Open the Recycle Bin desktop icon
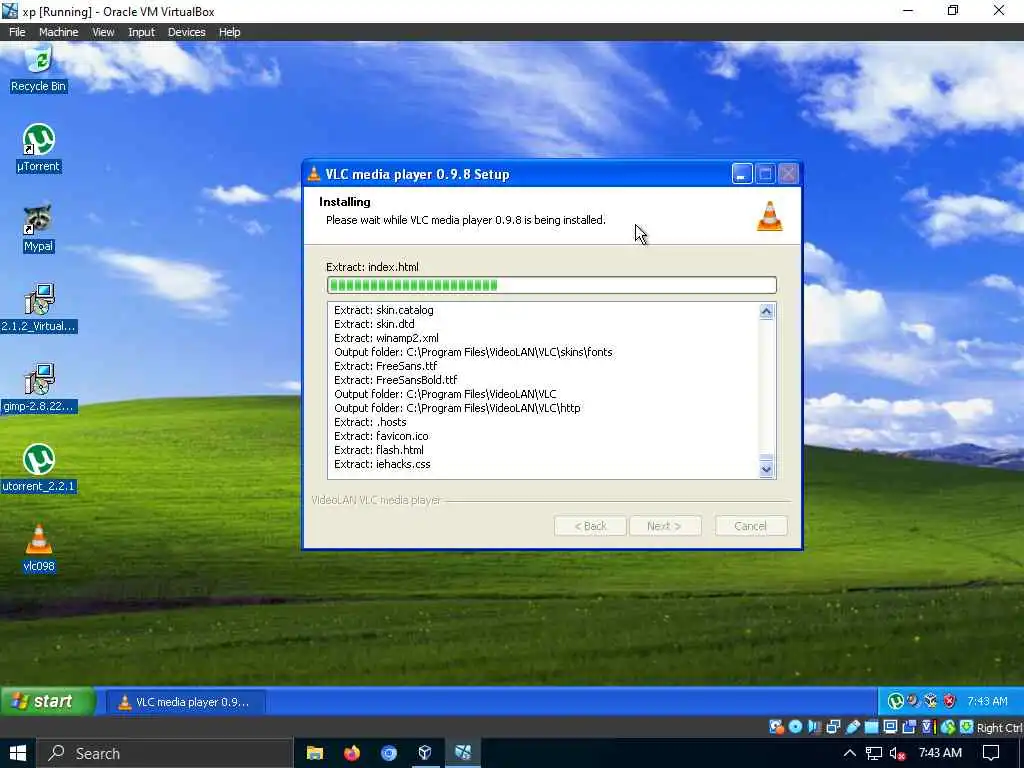 click(39, 69)
